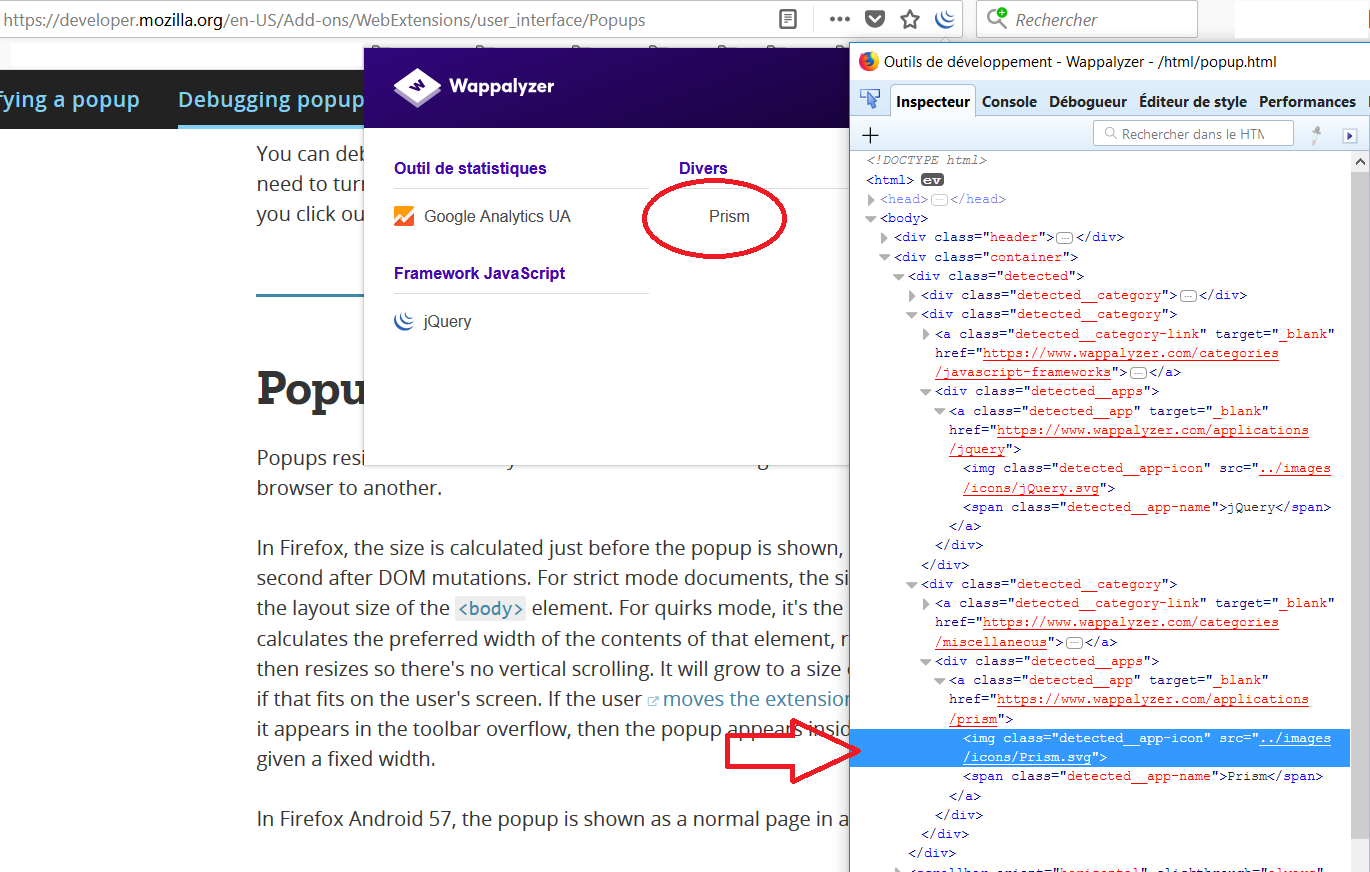Collapse the jquery detected__app anchor node
The image size is (1370, 872).
(939, 411)
